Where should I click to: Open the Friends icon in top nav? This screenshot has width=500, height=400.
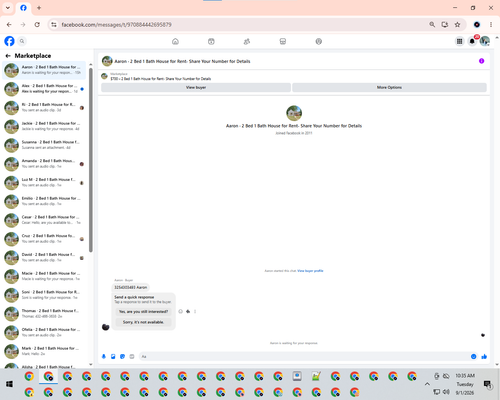click(247, 41)
